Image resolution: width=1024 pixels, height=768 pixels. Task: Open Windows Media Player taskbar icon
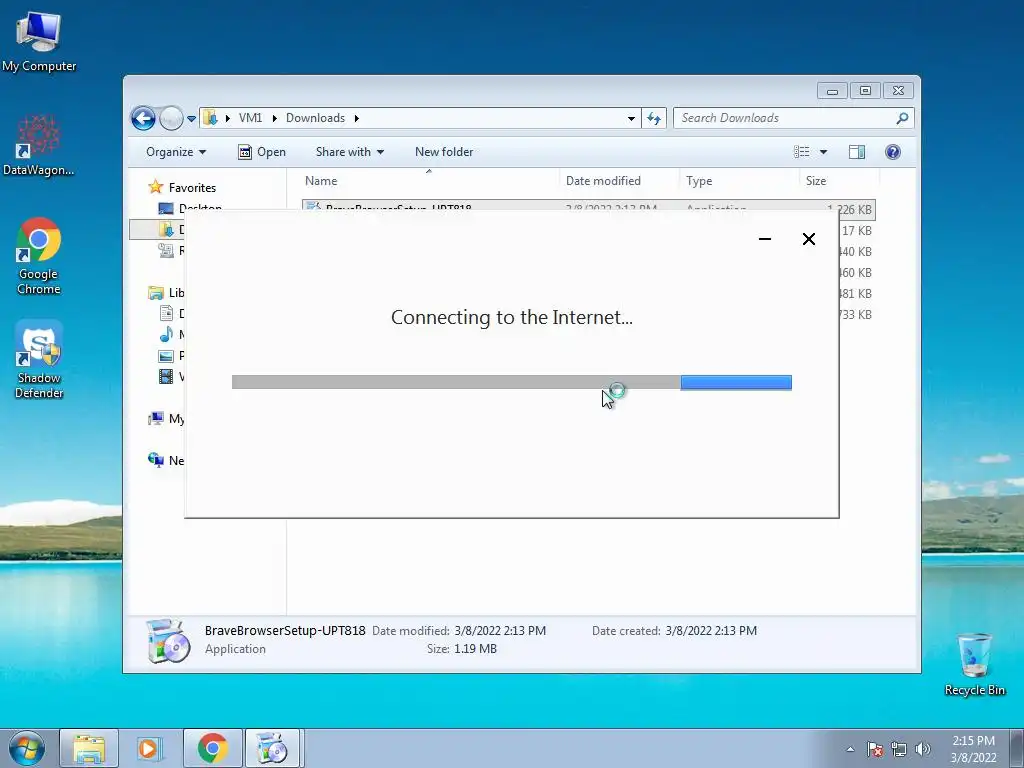click(x=150, y=748)
